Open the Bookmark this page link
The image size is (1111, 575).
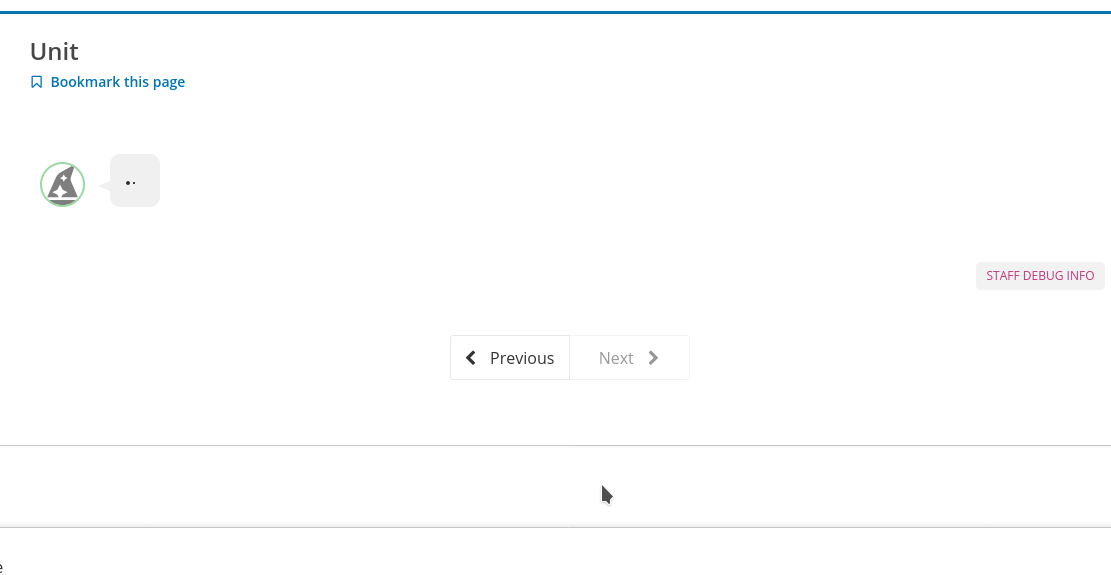tap(117, 82)
